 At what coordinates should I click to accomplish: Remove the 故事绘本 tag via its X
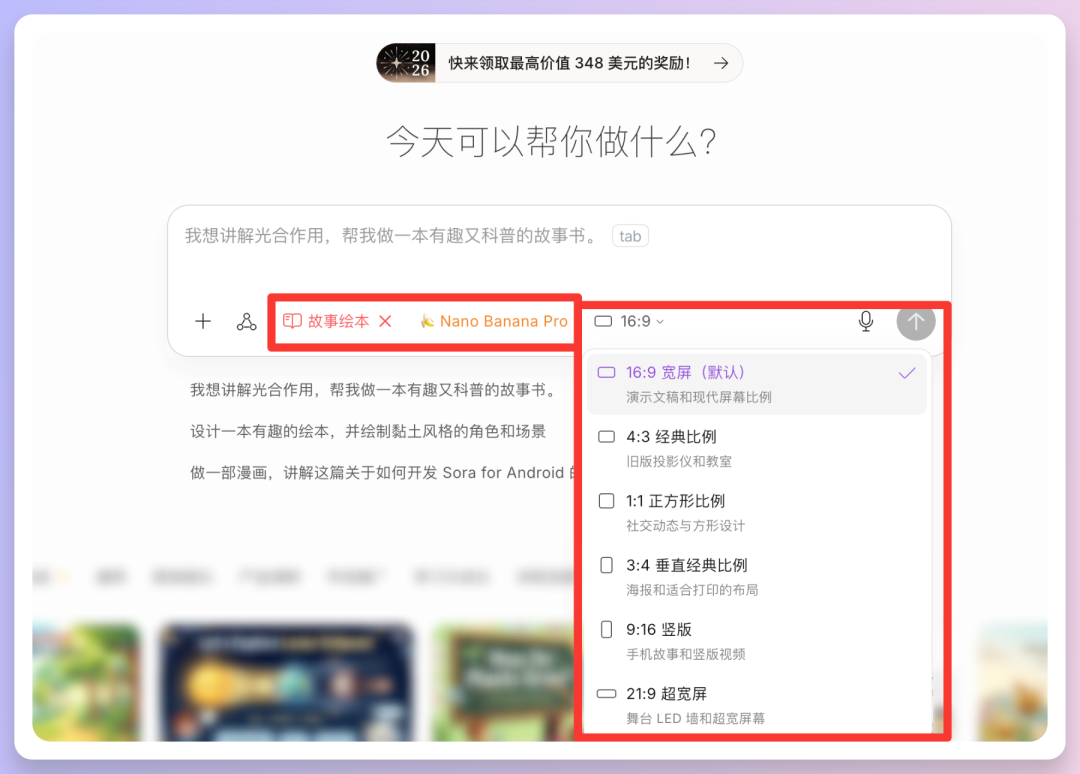point(387,321)
